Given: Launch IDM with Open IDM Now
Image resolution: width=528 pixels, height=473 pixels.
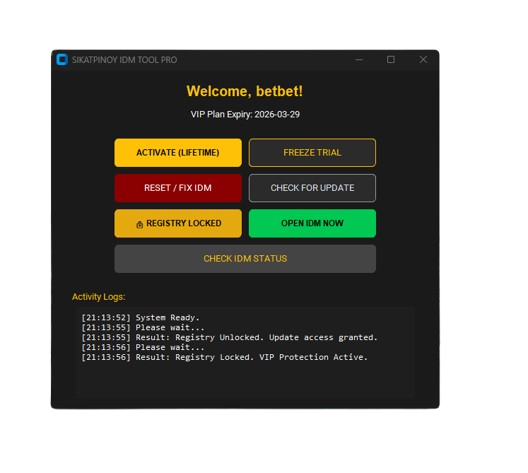Looking at the screenshot, I should click(312, 223).
